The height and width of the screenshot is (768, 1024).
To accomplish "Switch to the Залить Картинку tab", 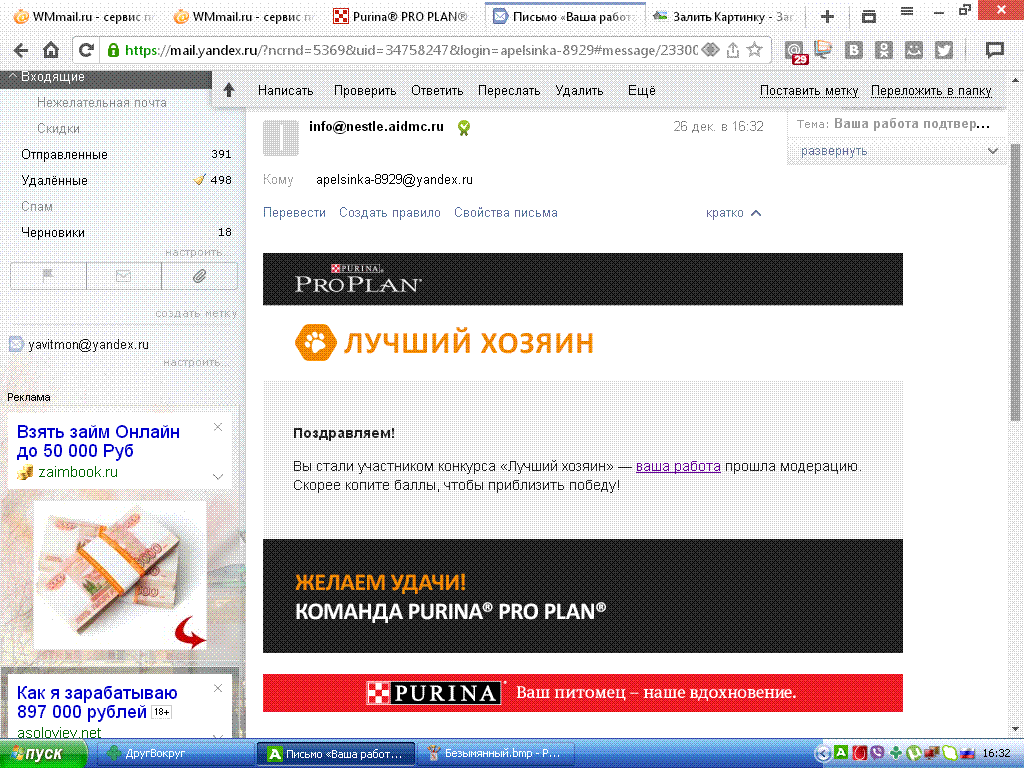I will coord(726,17).
